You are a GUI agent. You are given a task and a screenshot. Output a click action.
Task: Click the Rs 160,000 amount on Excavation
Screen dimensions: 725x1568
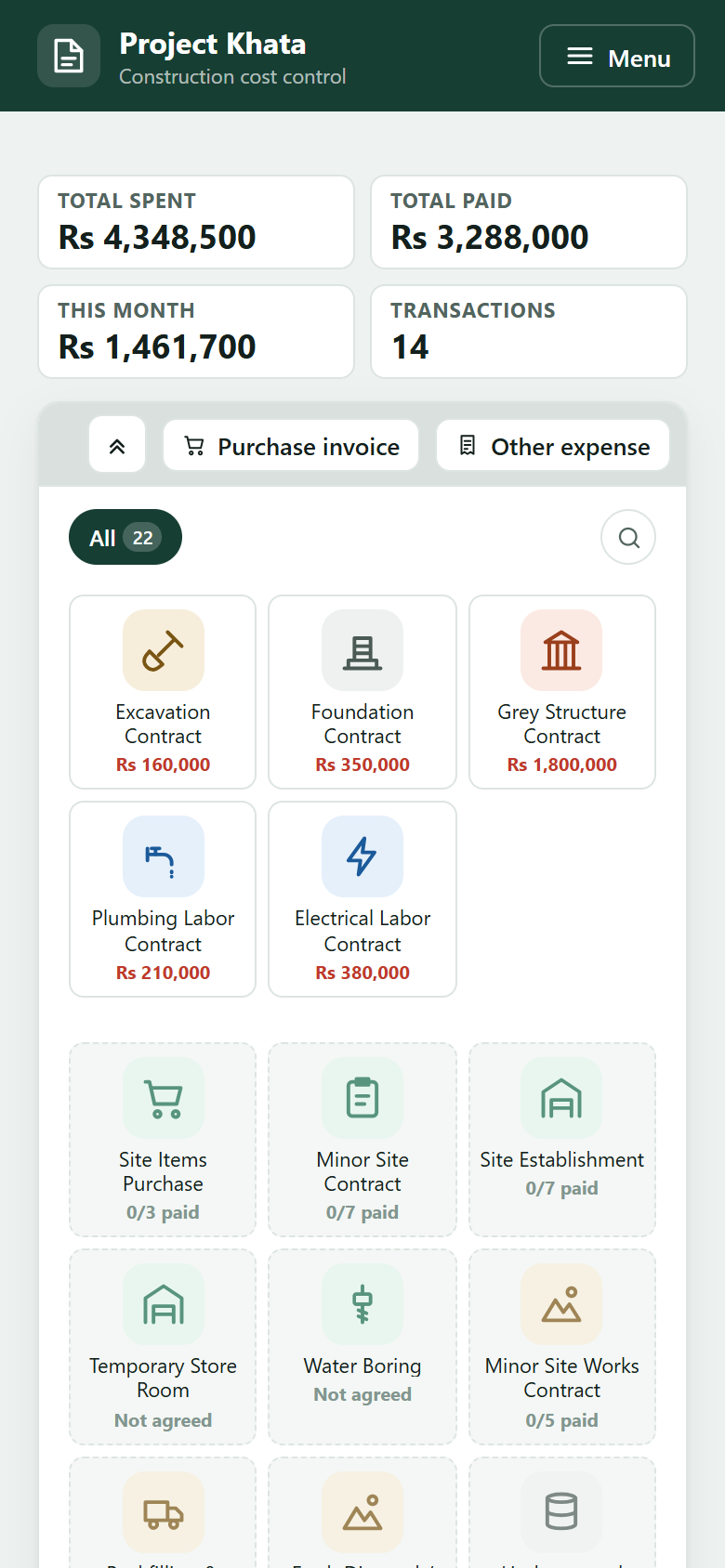[163, 764]
